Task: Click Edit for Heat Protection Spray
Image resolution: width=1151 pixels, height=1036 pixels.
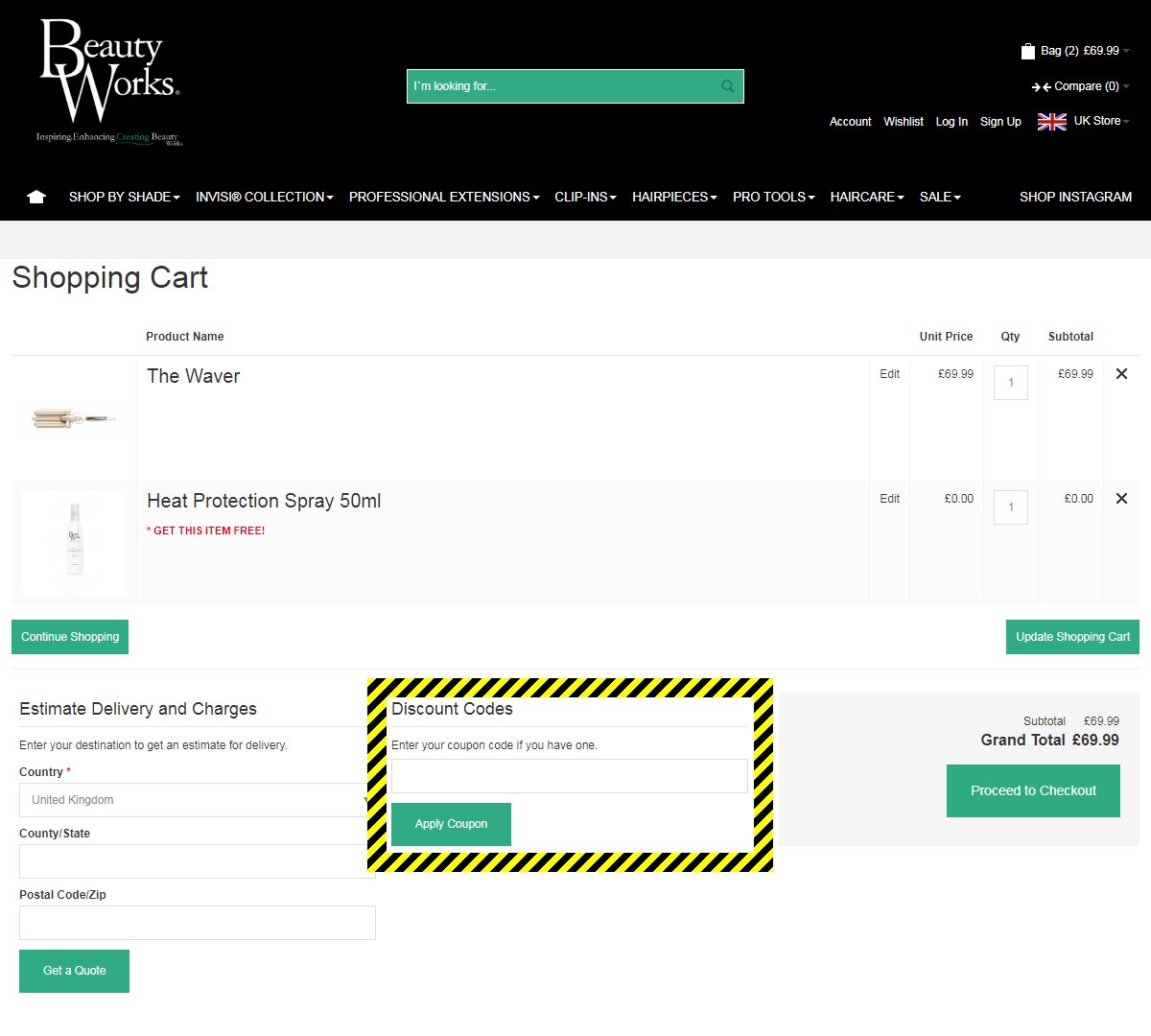Action: click(x=889, y=499)
